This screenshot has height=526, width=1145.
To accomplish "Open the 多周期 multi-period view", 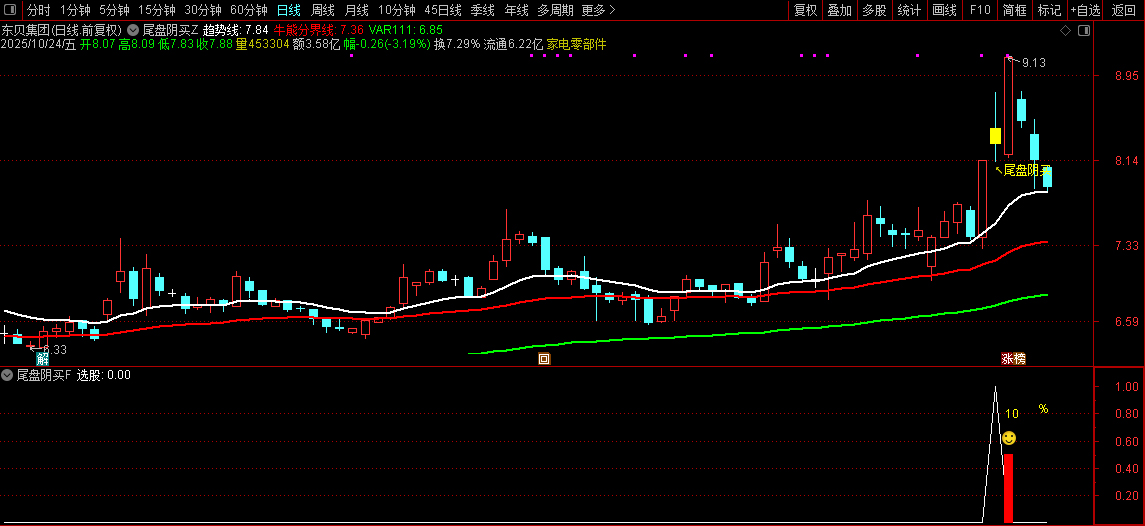I will pos(555,10).
